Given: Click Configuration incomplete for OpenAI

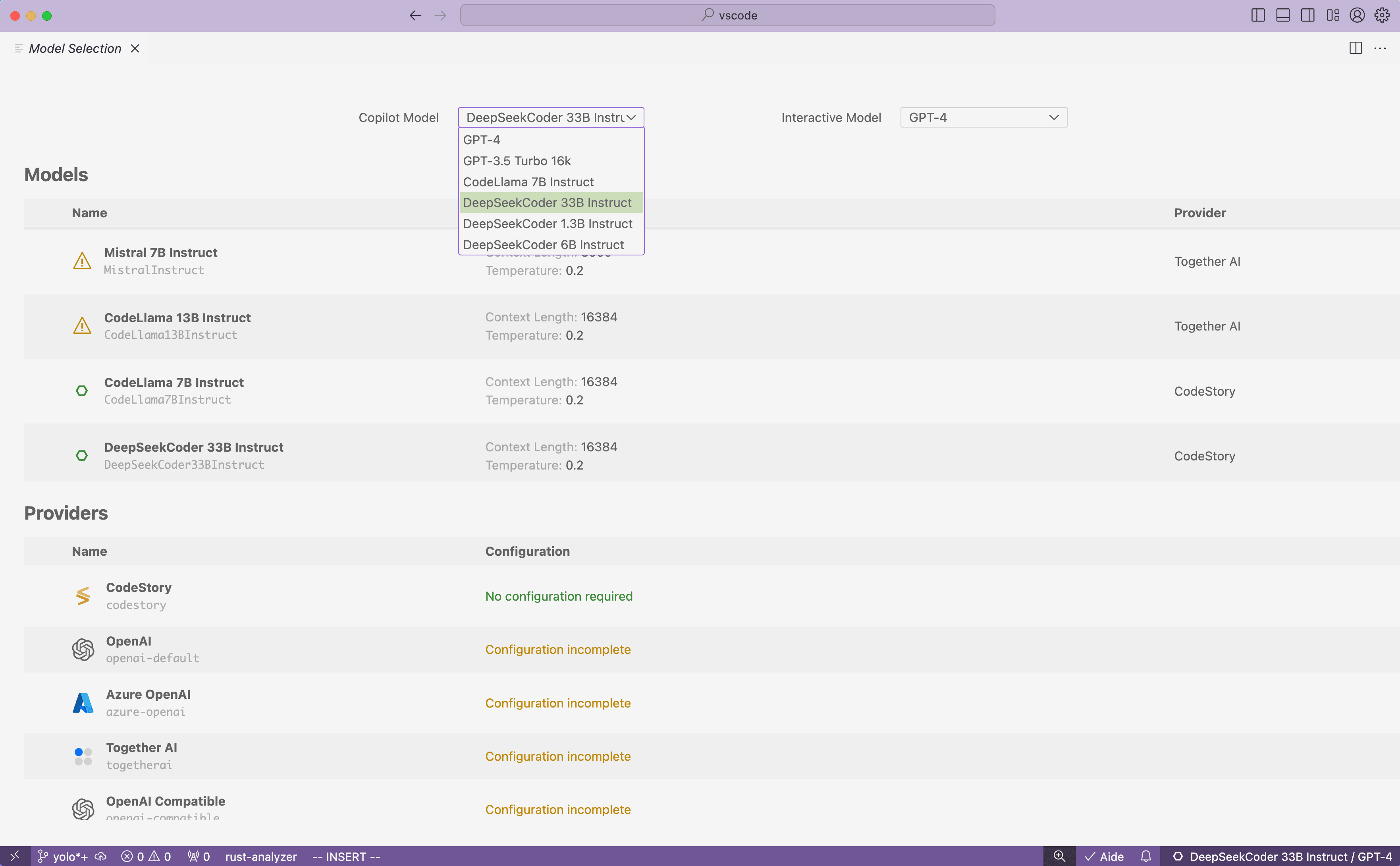Looking at the screenshot, I should pos(557,649).
